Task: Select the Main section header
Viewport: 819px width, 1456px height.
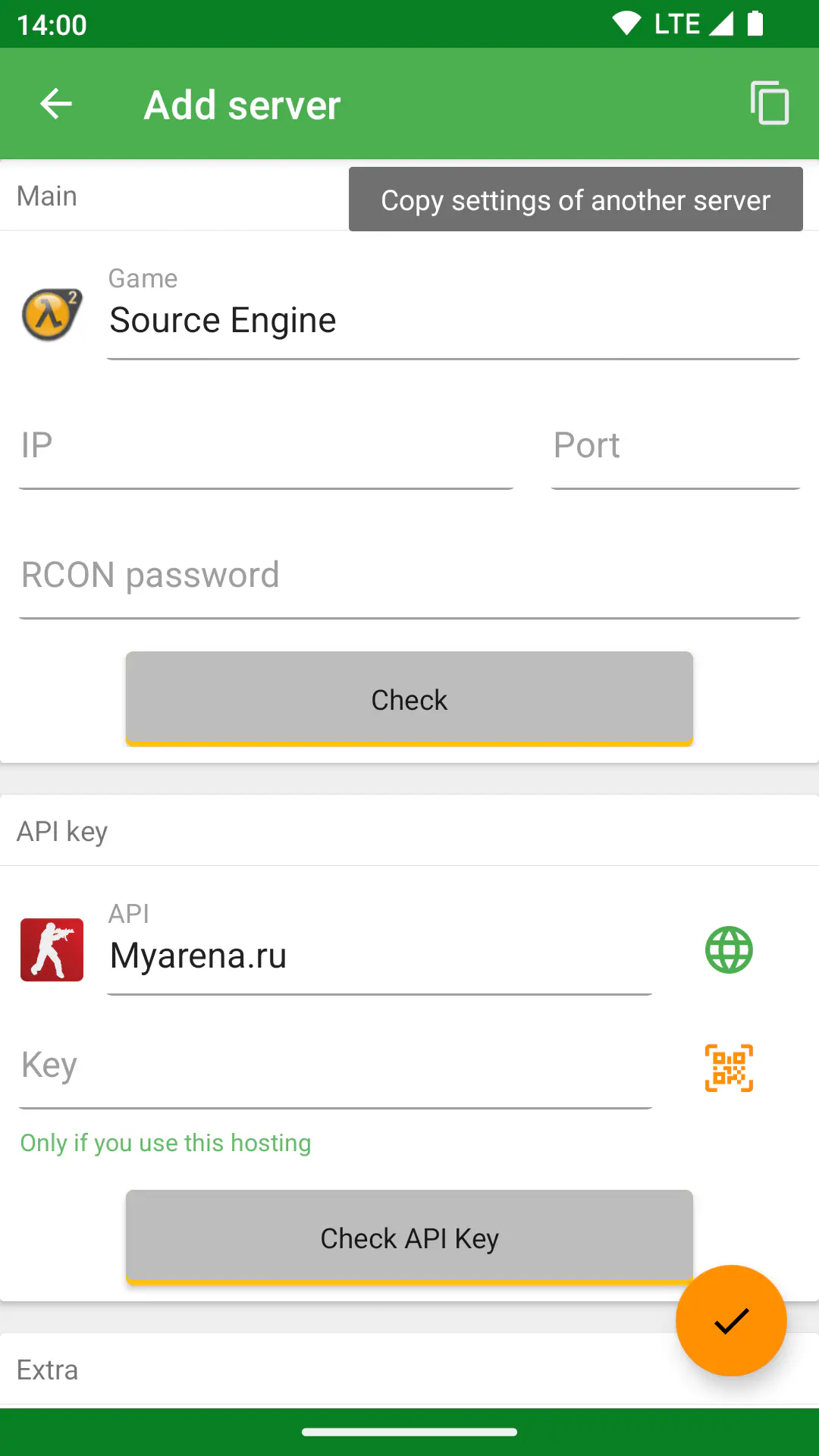Action: click(x=47, y=196)
